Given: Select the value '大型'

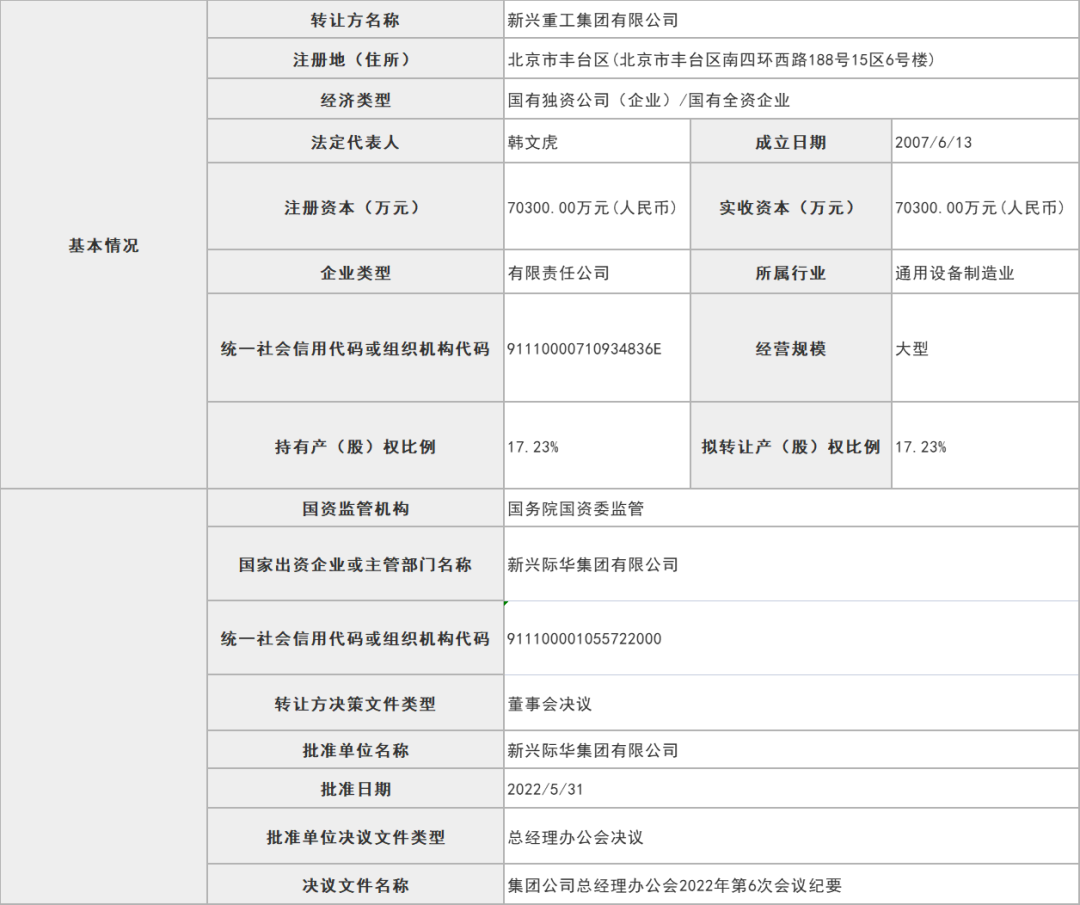Looking at the screenshot, I should tap(912, 349).
